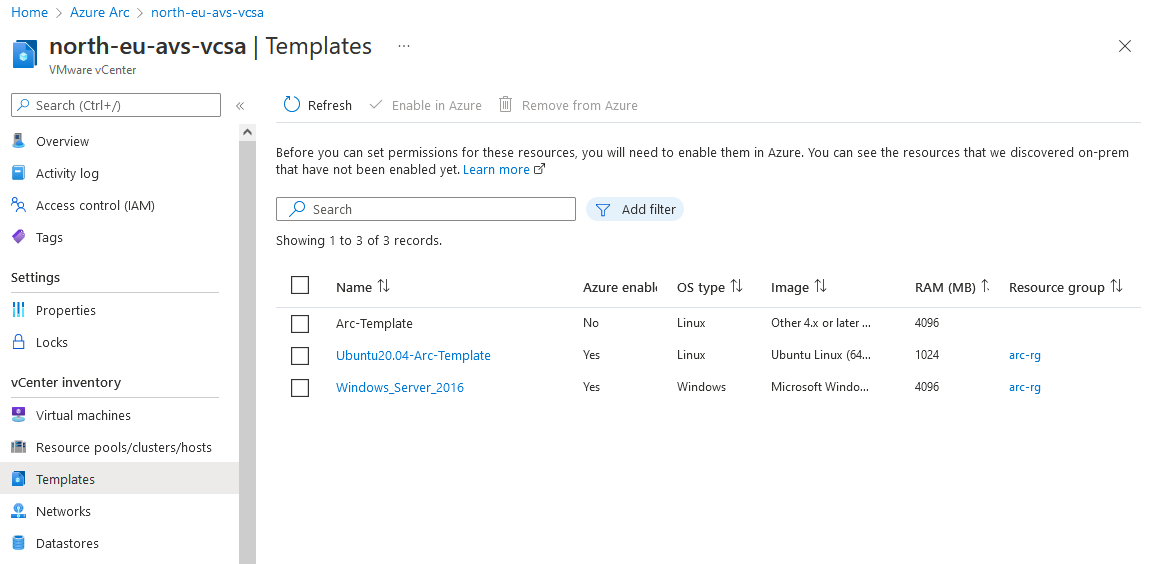Click Remove from Azure command
1153x564 pixels.
pyautogui.click(x=568, y=105)
